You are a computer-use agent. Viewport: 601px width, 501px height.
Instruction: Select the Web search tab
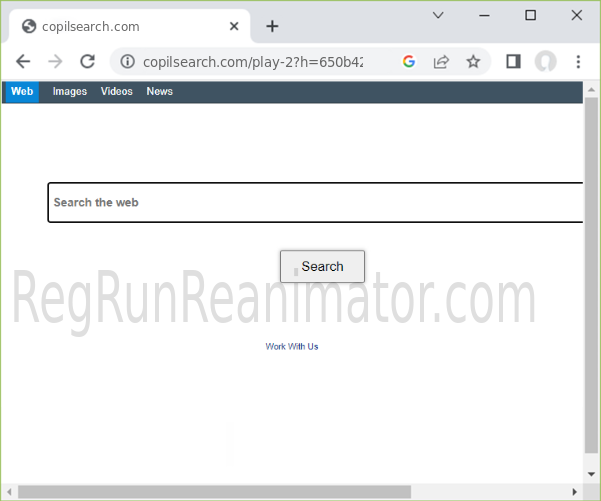click(x=22, y=91)
